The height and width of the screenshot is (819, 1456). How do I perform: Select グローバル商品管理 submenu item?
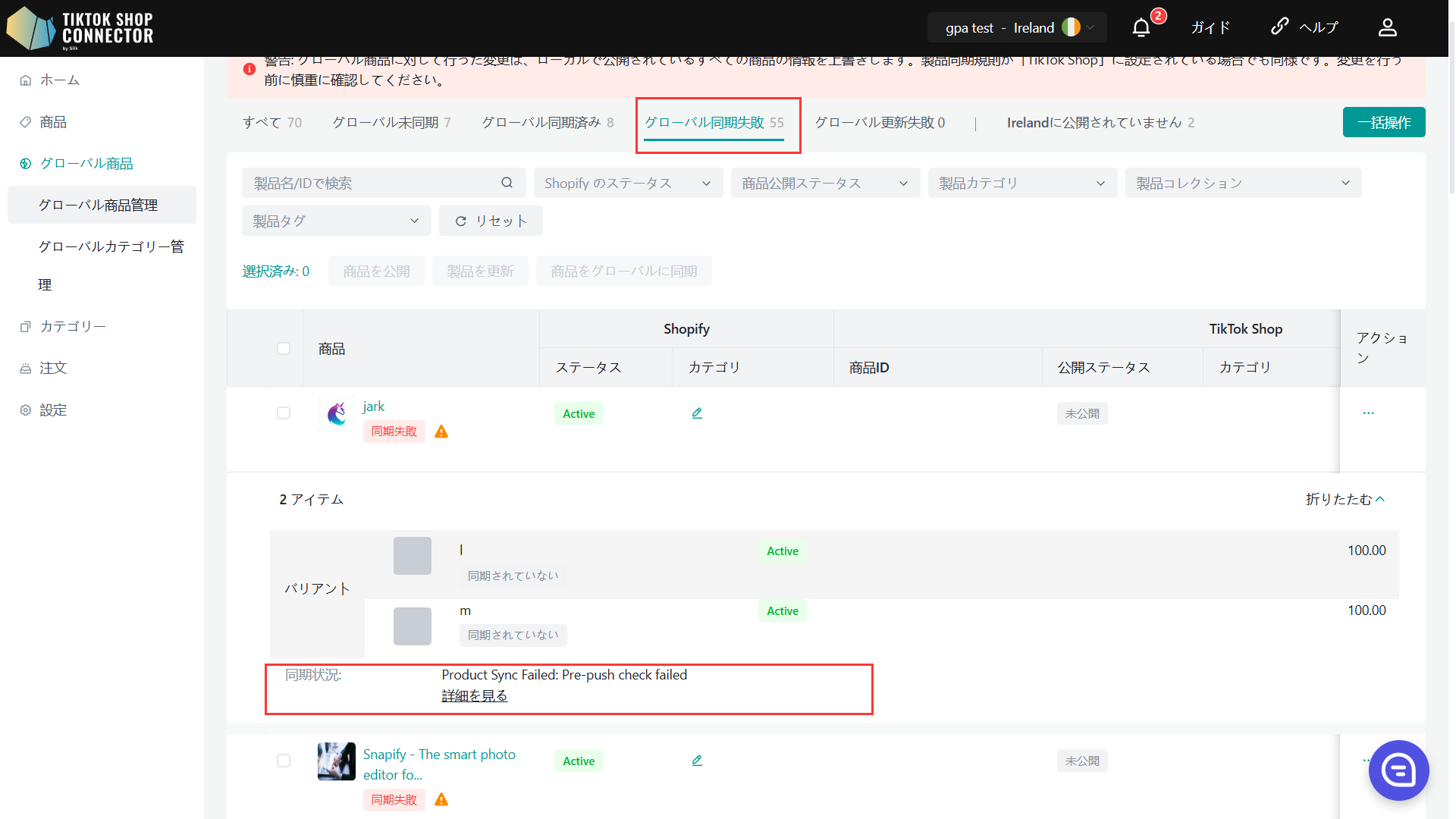click(102, 205)
